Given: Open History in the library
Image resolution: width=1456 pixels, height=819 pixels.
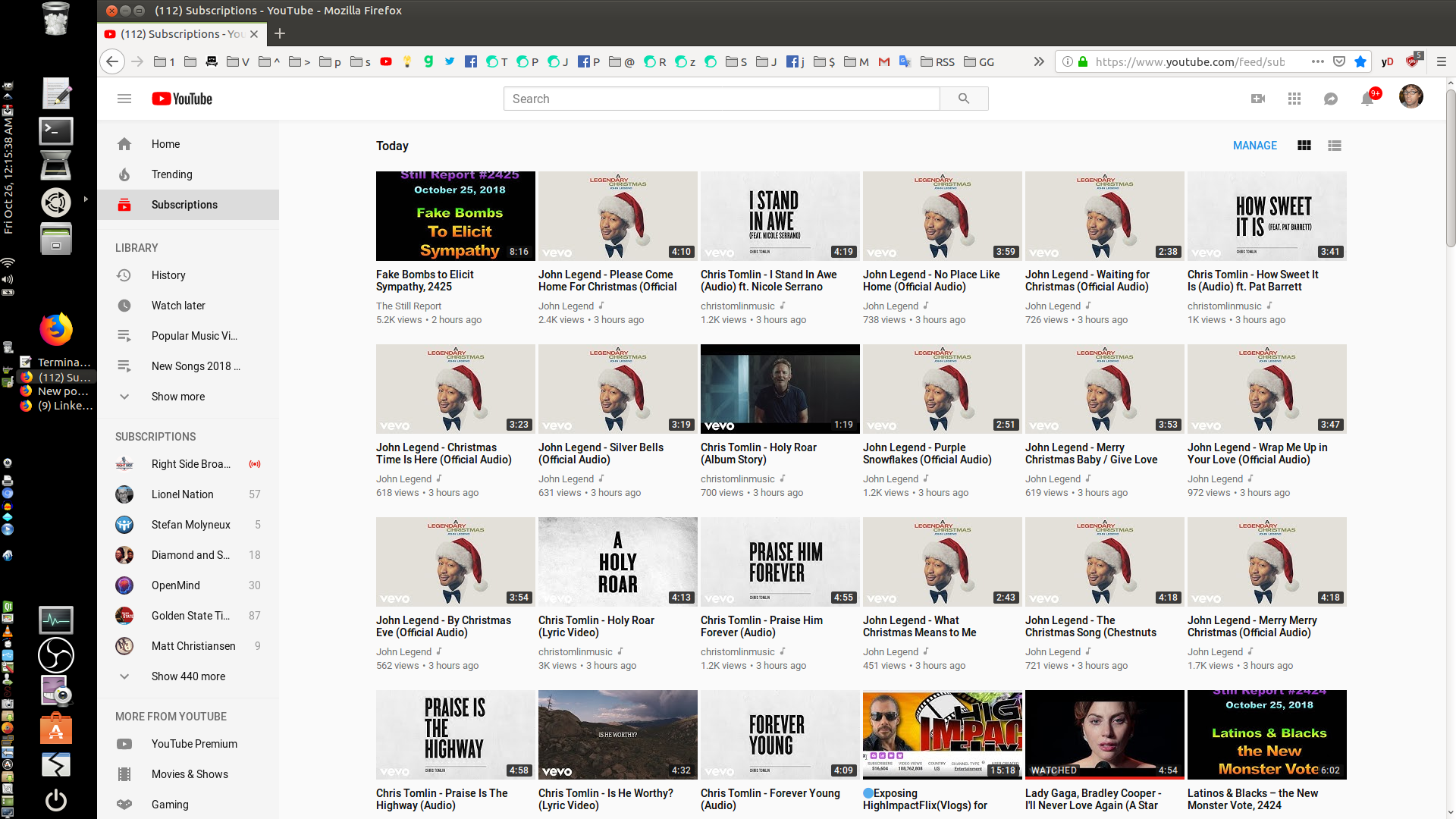Looking at the screenshot, I should (188, 275).
